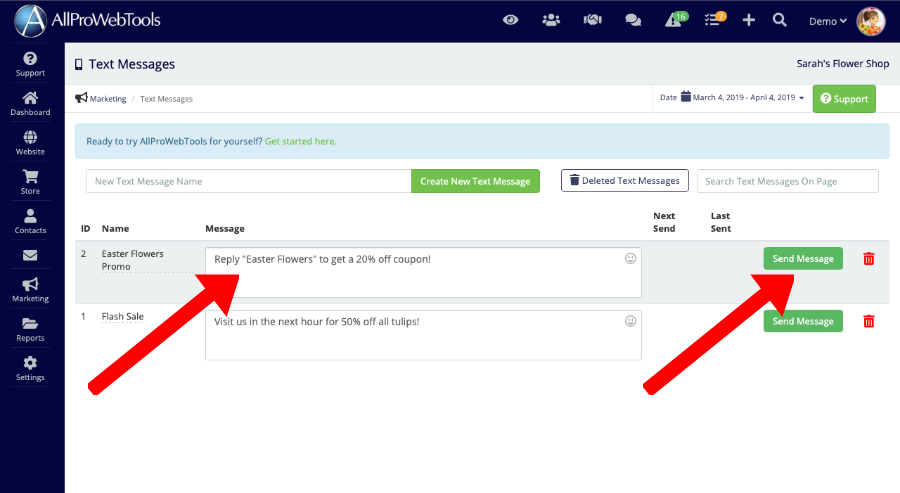Open emoji picker in Flash Sale message
Screen dimensions: 900x493
pos(630,321)
